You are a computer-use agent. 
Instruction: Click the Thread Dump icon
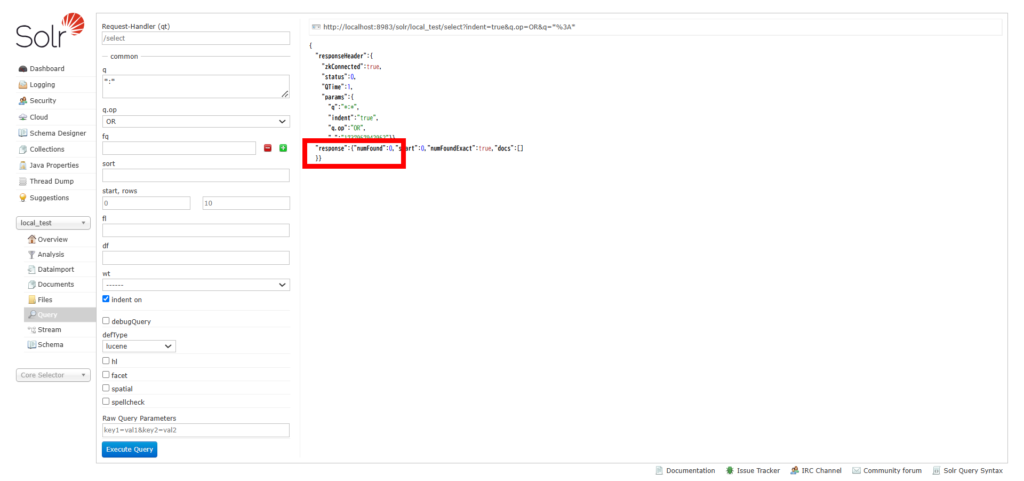click(x=23, y=181)
